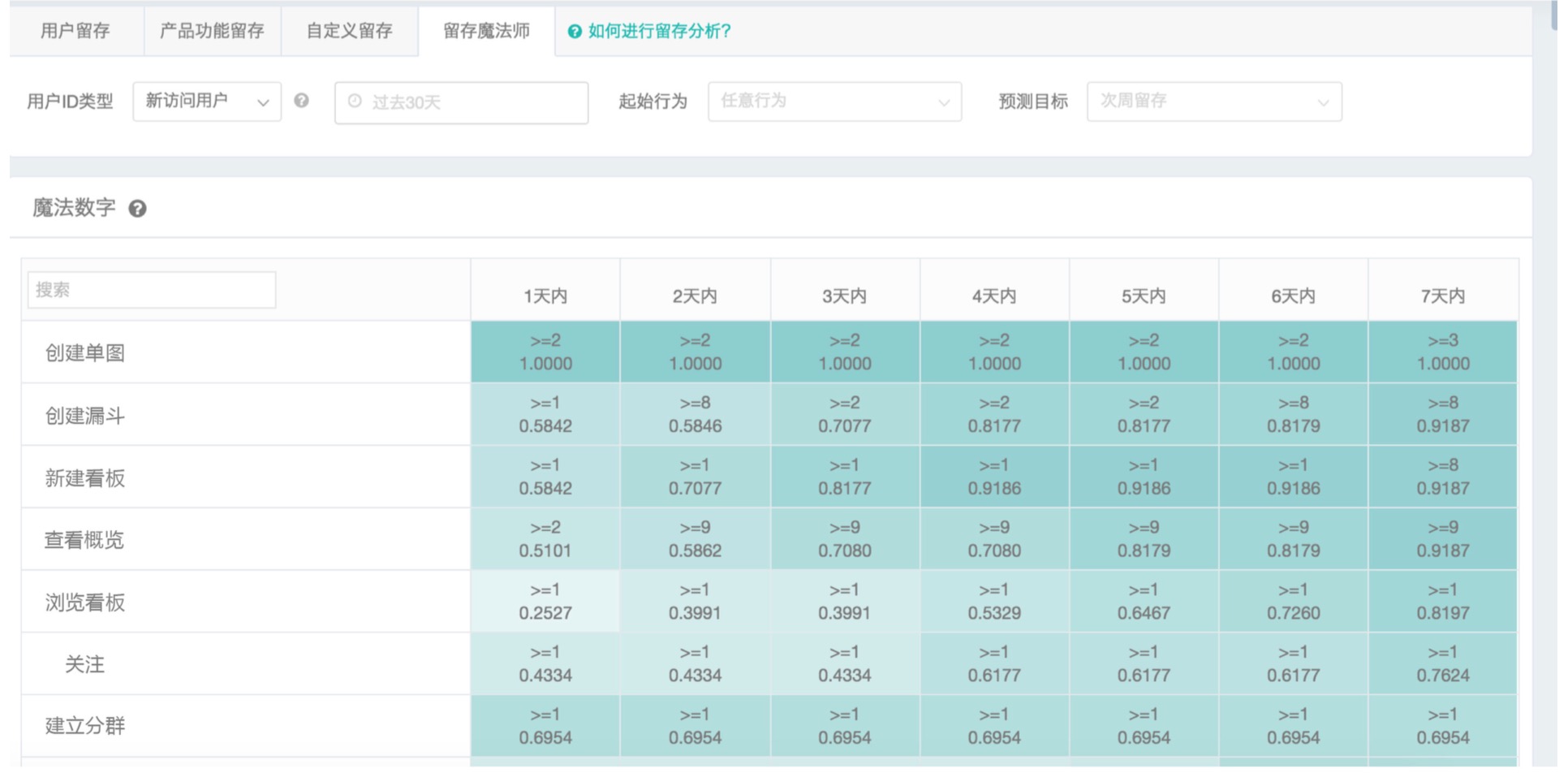The width and height of the screenshot is (1568, 773).
Task: Click the 创建单图 1天内 cell
Action: click(x=545, y=352)
